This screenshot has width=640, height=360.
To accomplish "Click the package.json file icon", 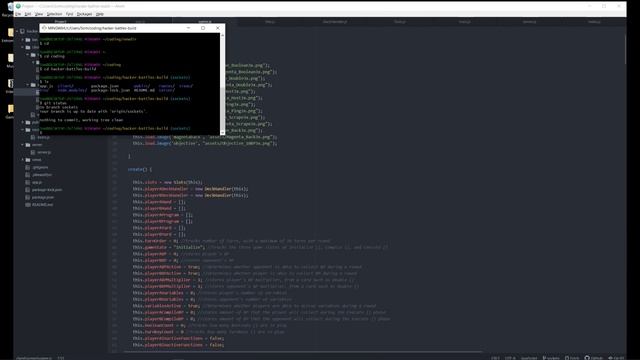I will point(28,197).
